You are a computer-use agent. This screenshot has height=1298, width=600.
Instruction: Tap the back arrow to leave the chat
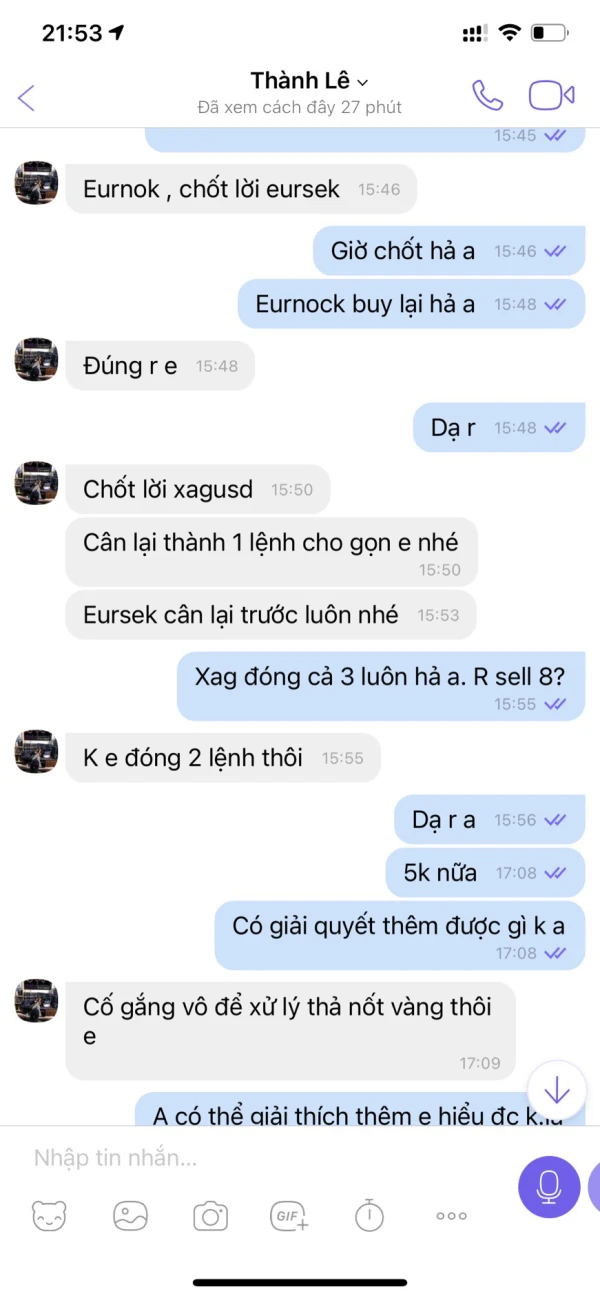tap(27, 97)
